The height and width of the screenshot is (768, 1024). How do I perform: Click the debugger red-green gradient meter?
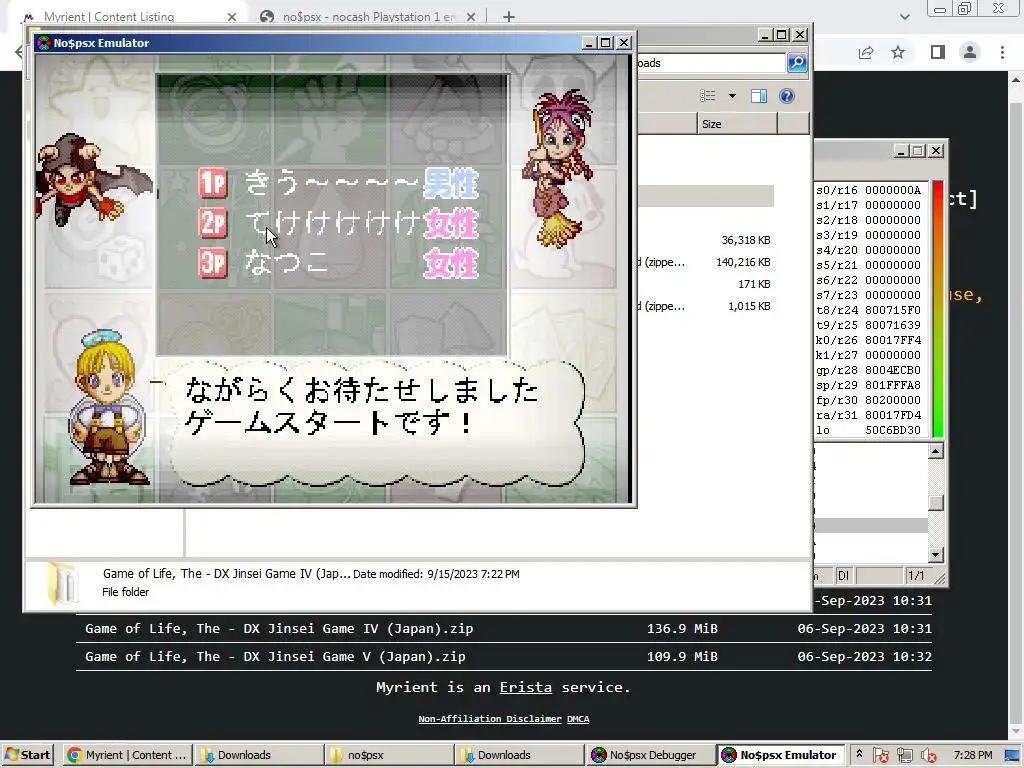coord(938,309)
